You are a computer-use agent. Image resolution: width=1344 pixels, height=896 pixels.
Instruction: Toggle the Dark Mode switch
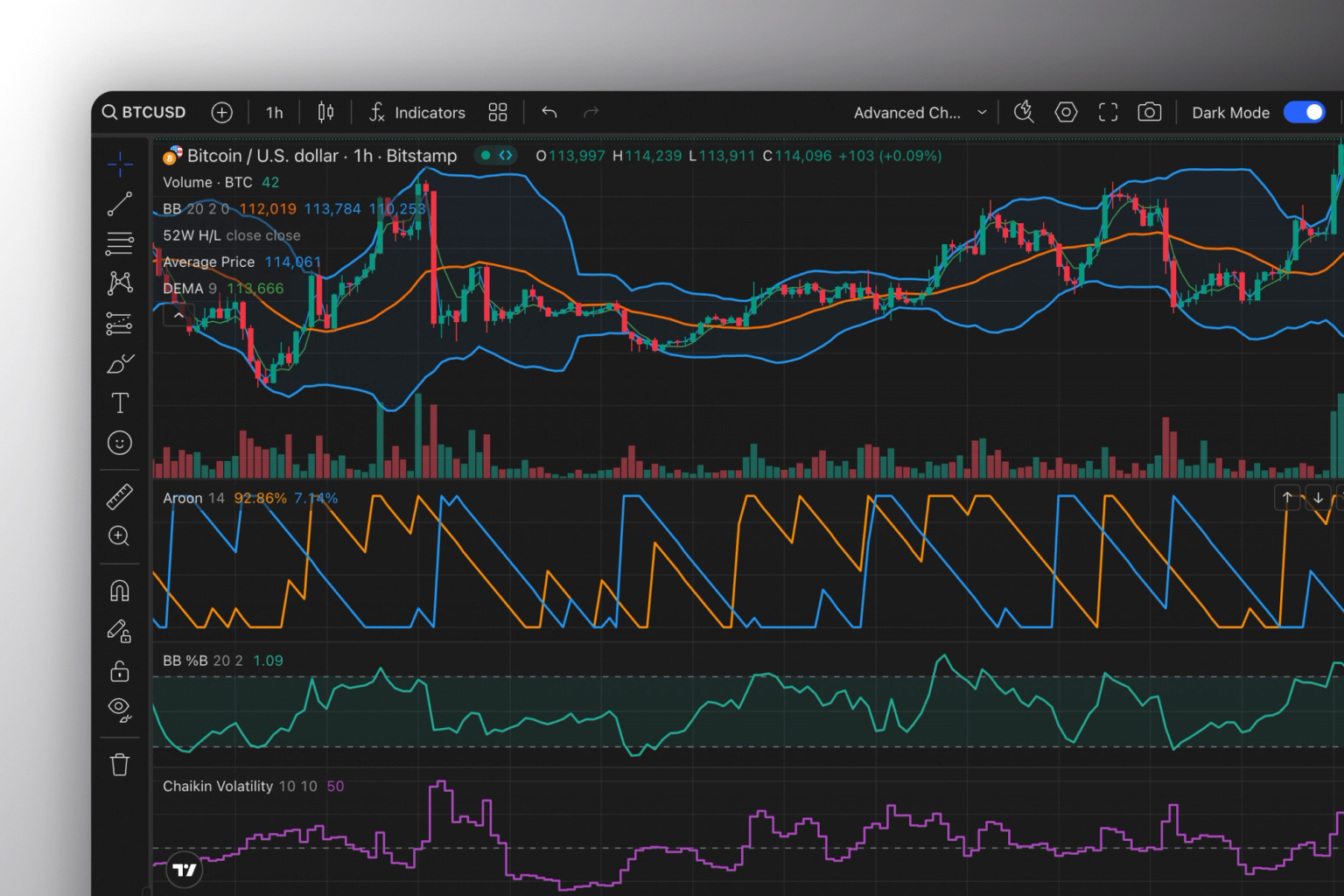[1305, 112]
